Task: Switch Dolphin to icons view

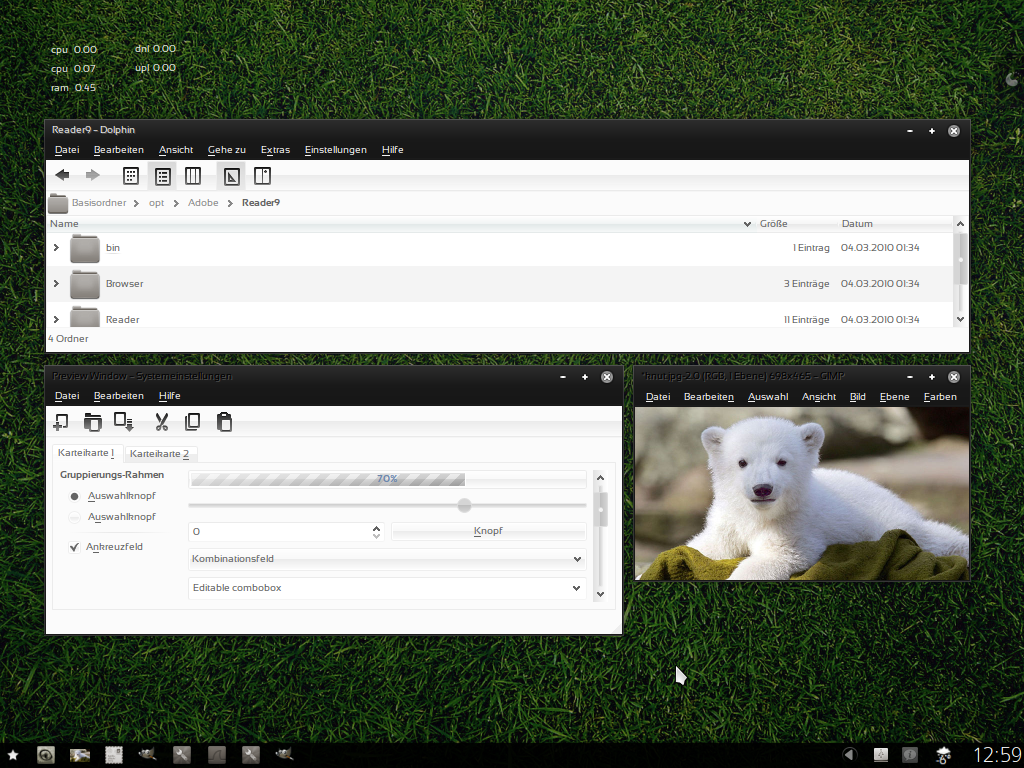Action: [131, 176]
